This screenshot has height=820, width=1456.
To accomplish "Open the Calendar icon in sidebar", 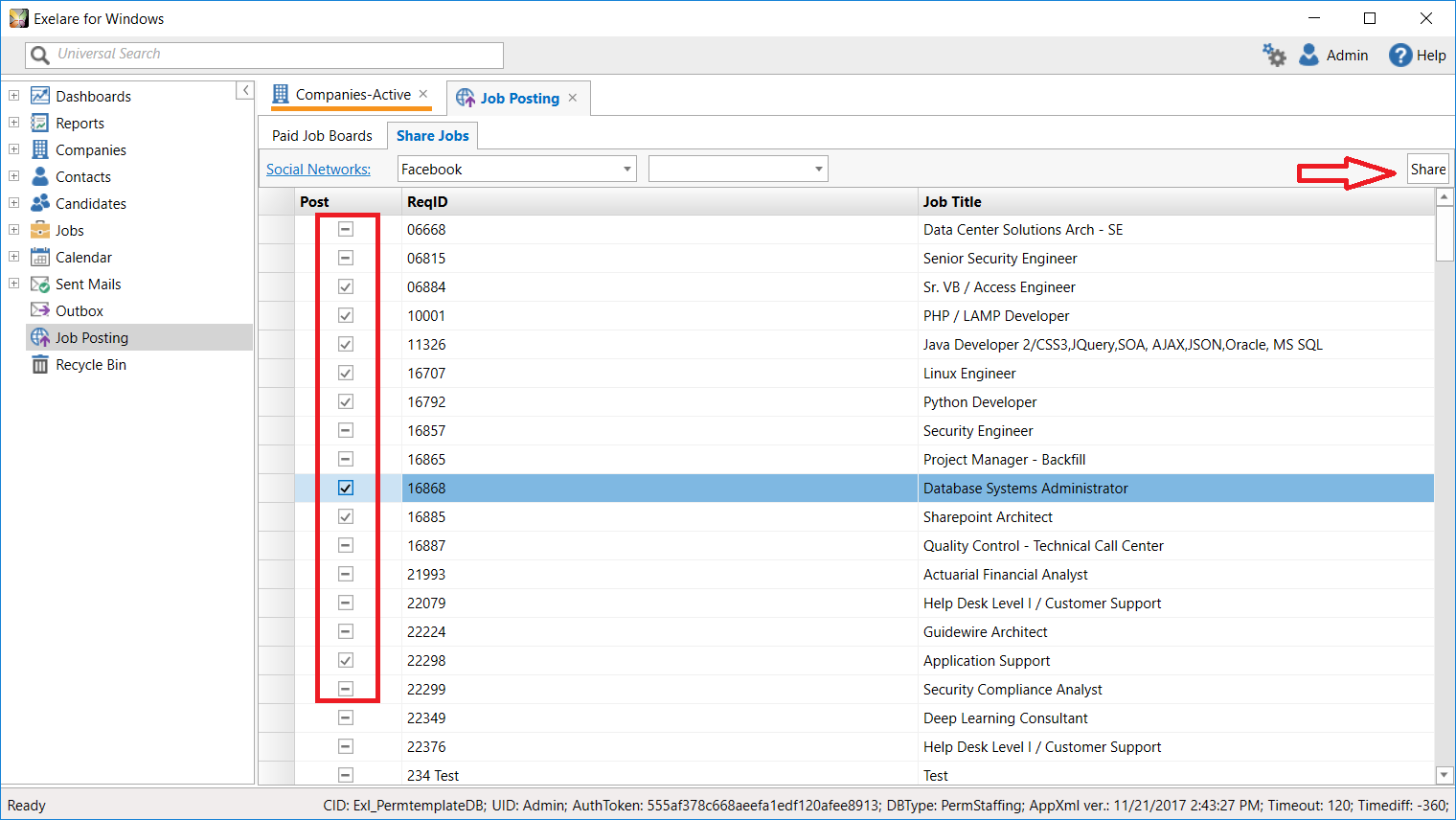I will (x=40, y=257).
